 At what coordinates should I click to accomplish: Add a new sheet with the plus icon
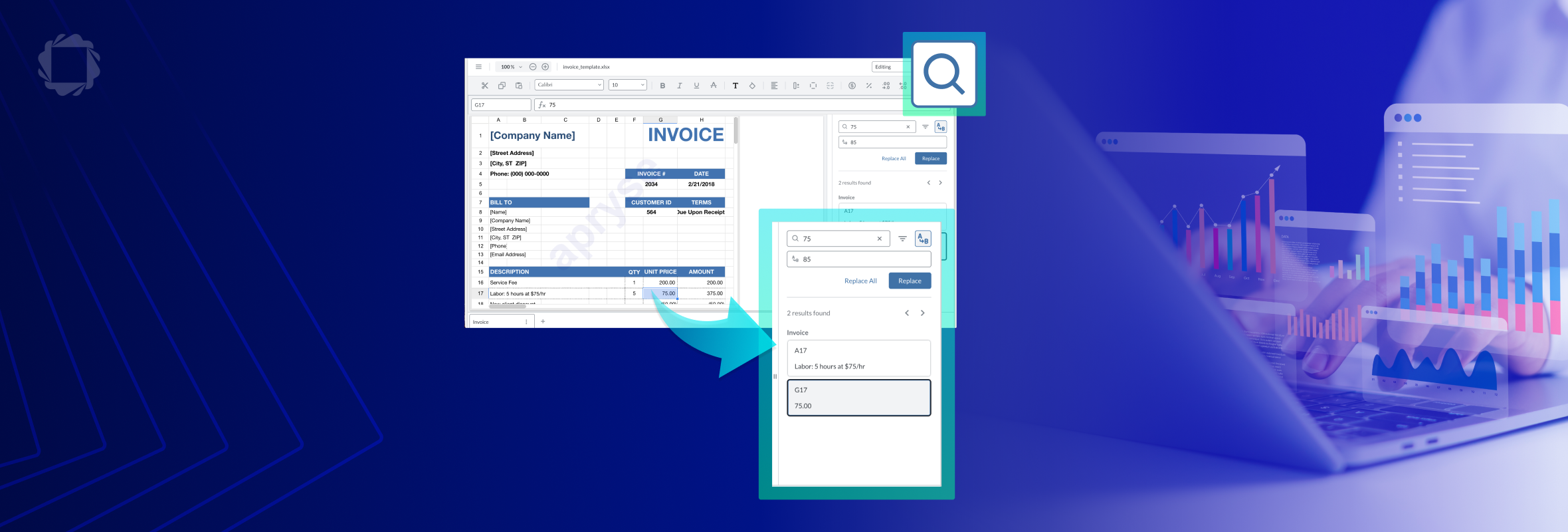pyautogui.click(x=543, y=321)
